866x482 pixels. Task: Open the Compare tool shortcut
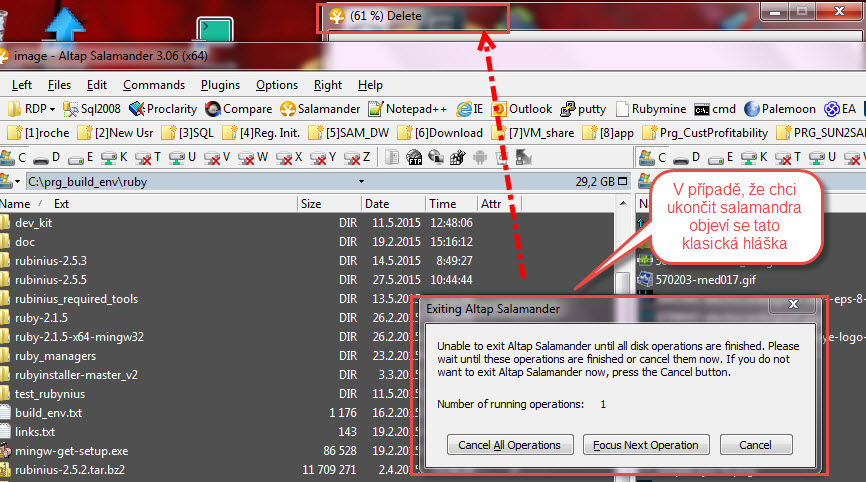coord(239,109)
